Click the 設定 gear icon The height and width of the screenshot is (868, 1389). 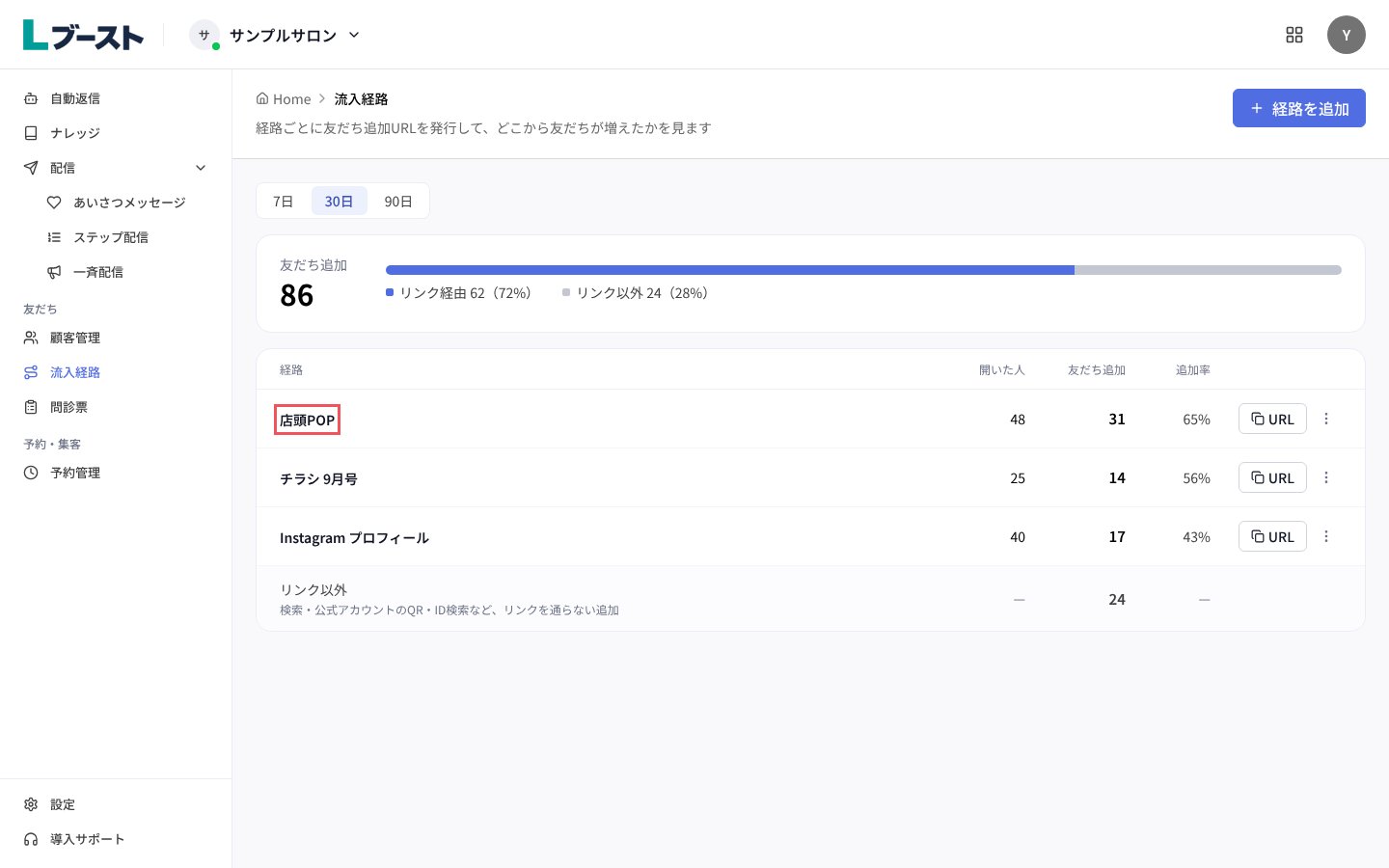pos(31,804)
